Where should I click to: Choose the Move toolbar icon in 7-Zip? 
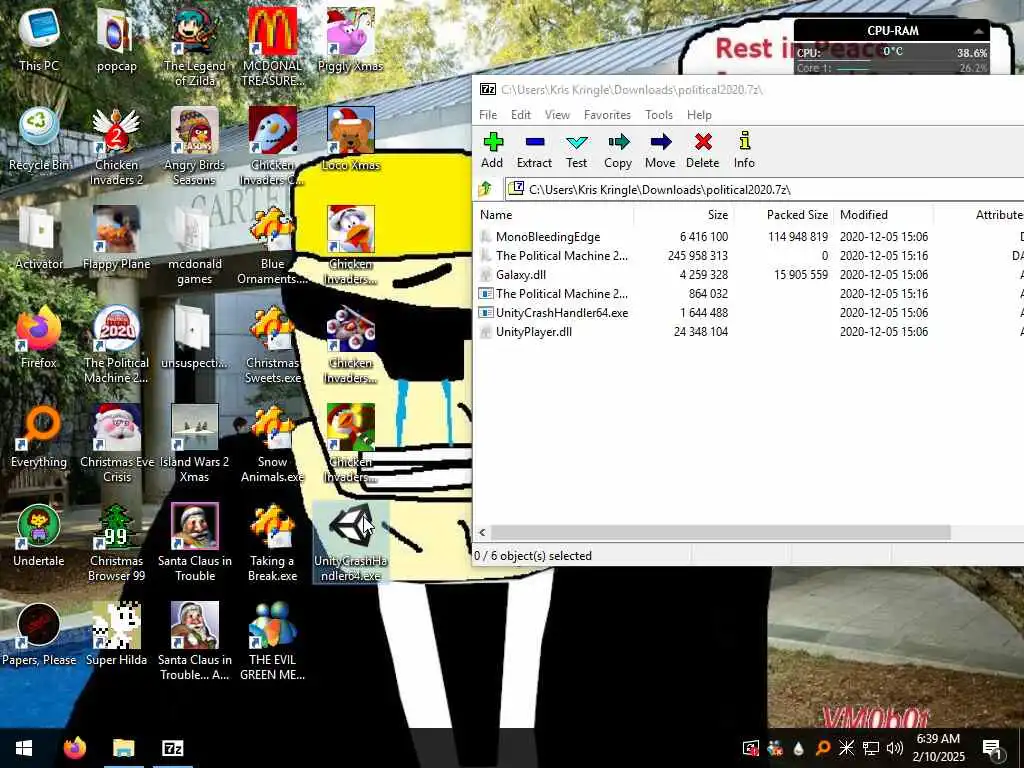pyautogui.click(x=660, y=150)
